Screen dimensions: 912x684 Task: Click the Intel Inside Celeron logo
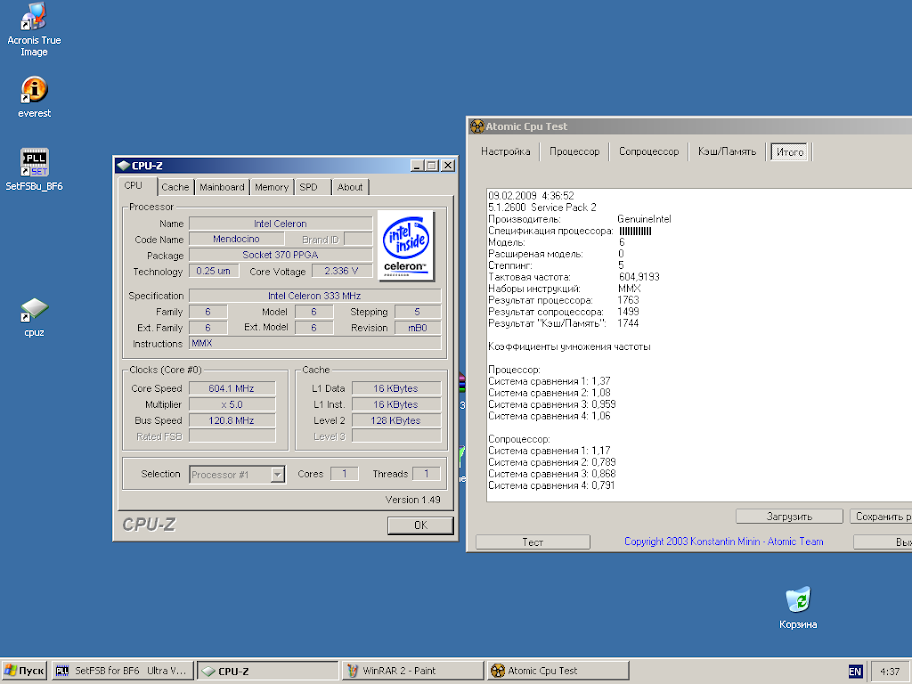[406, 245]
